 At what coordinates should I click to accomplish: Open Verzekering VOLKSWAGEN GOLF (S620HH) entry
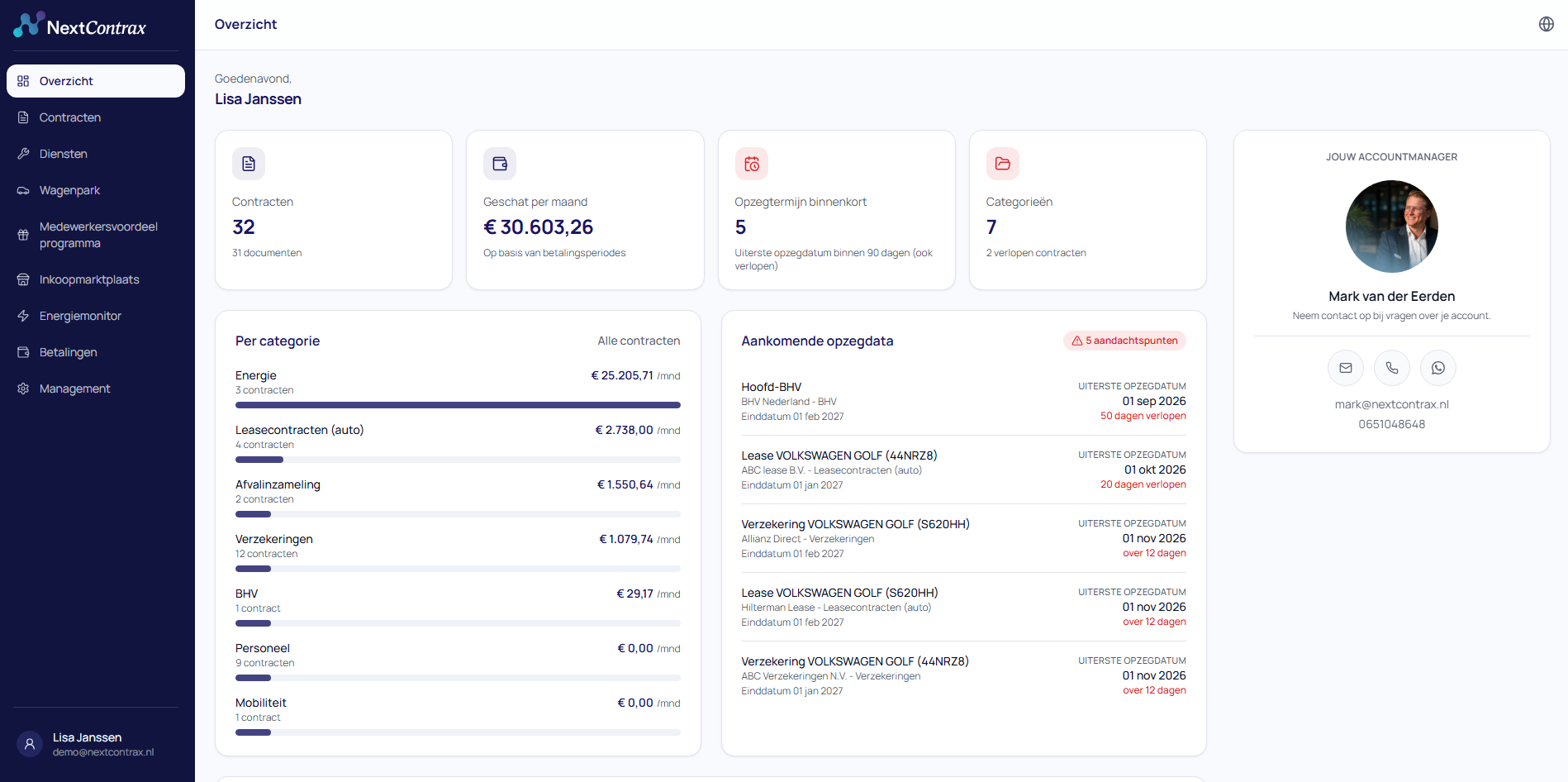963,538
